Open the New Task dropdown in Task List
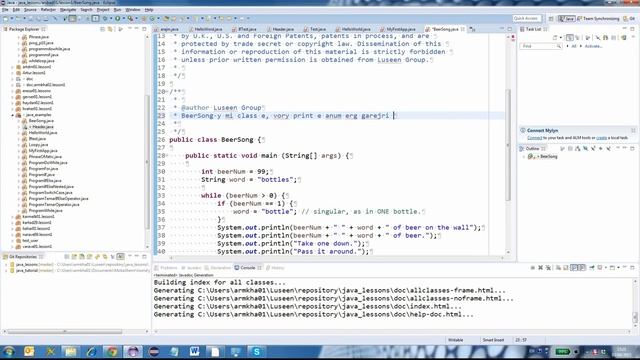Viewport: 640px width, 360px height. click(x=561, y=38)
